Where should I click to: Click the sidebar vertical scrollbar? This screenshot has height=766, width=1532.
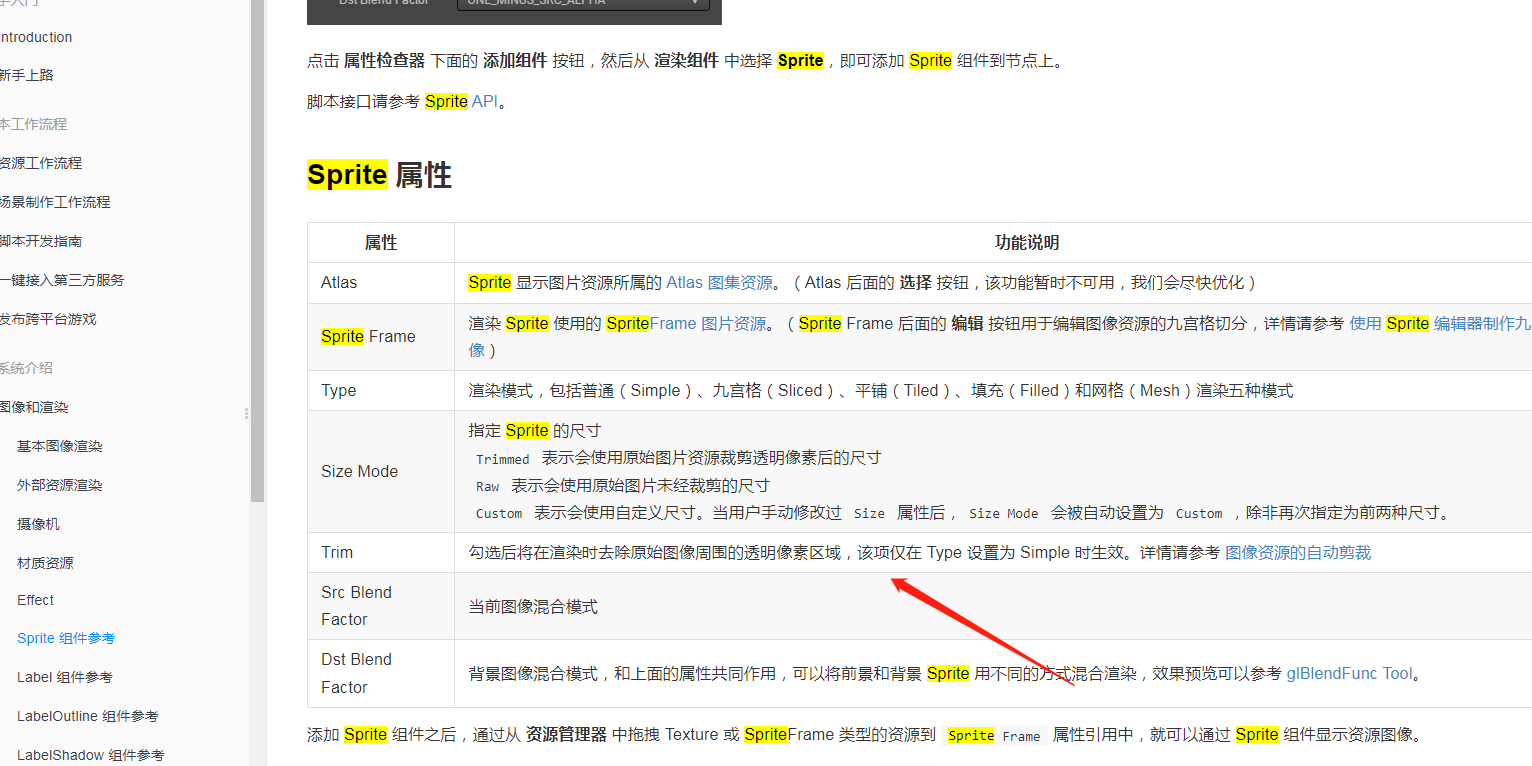click(x=258, y=250)
